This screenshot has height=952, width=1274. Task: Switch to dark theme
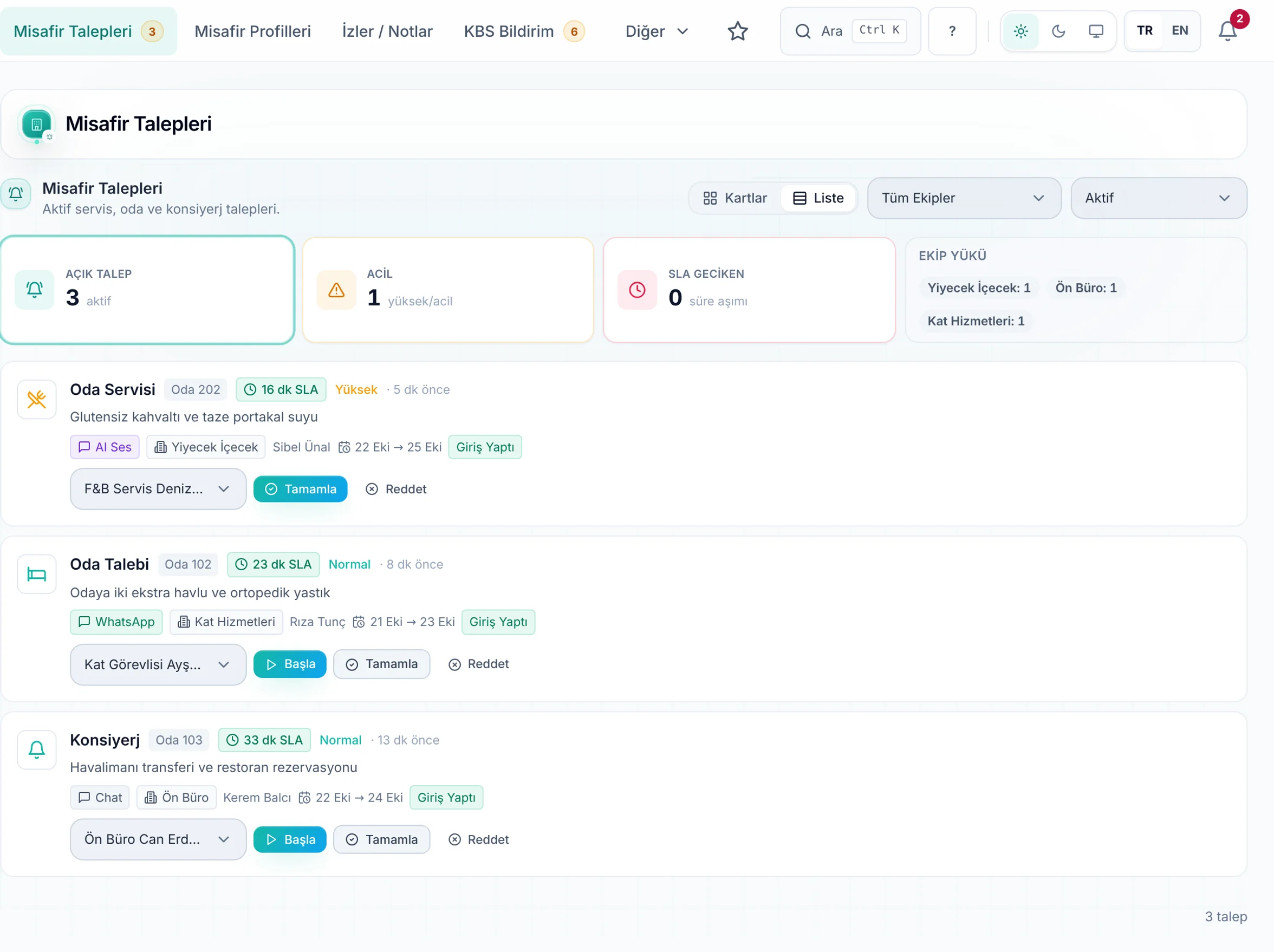pyautogui.click(x=1058, y=31)
